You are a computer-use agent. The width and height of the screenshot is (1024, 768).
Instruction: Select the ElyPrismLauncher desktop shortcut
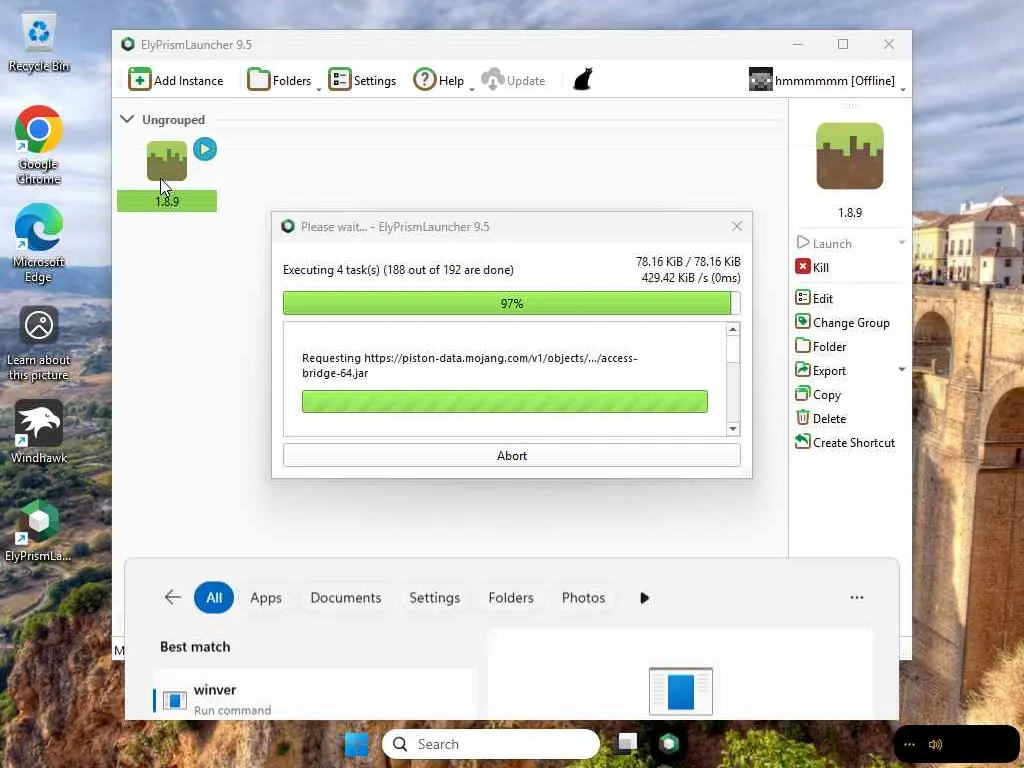tap(39, 530)
